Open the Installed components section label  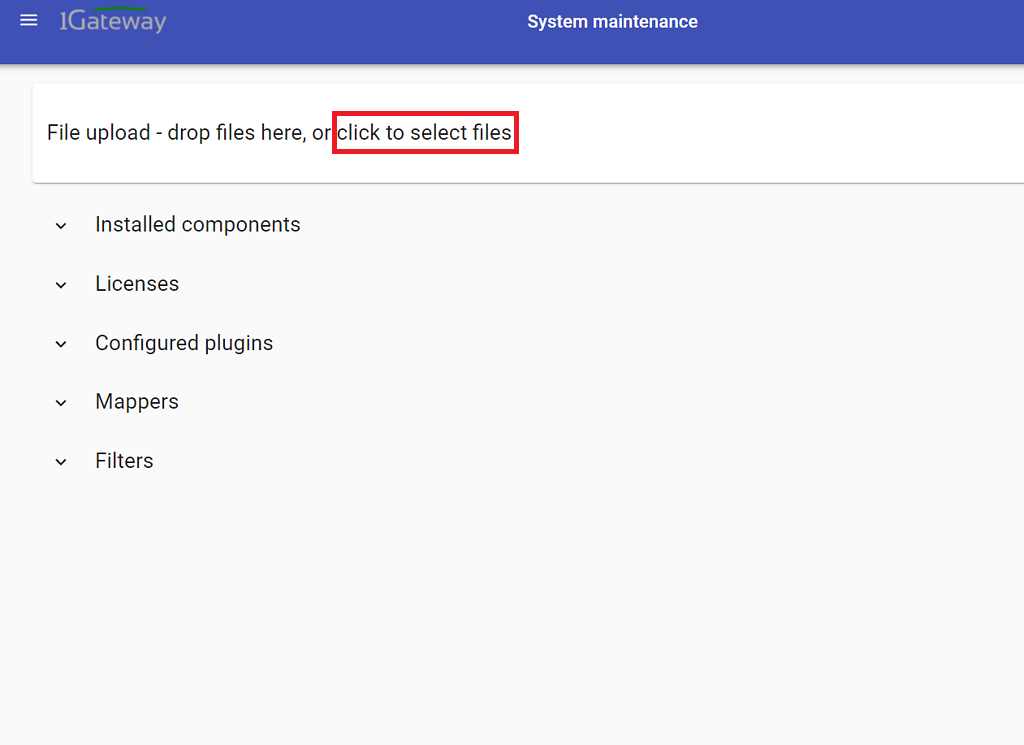(197, 225)
